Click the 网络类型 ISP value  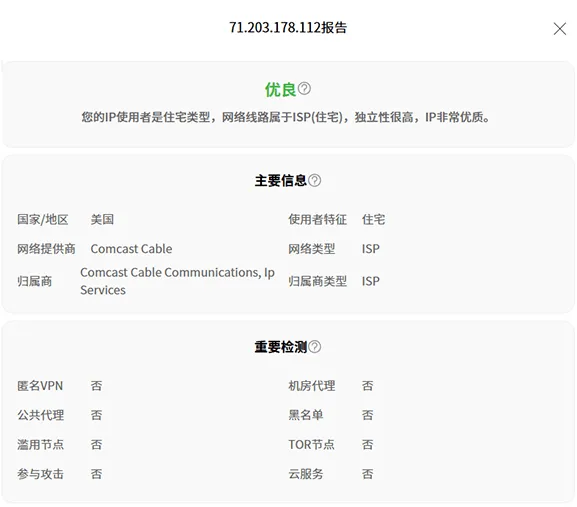tap(371, 249)
